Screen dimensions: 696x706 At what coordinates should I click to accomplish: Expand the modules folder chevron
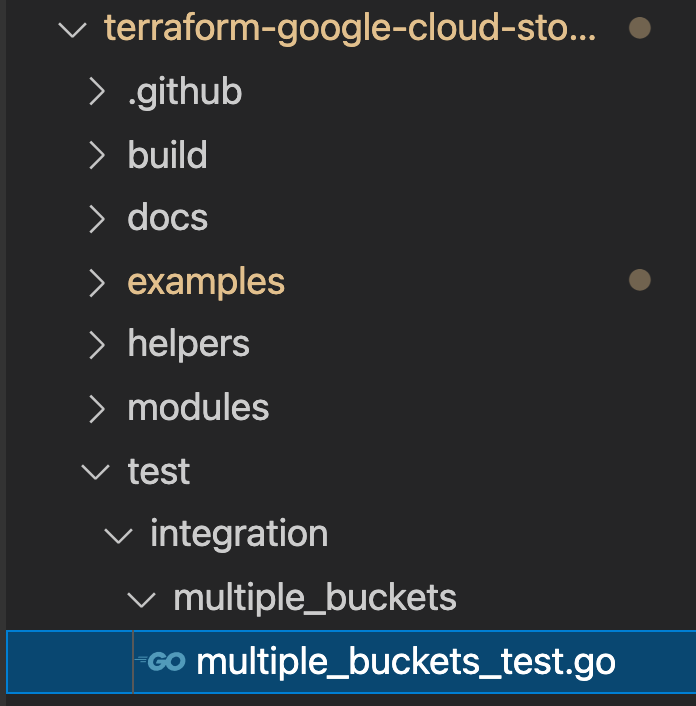[x=96, y=408]
